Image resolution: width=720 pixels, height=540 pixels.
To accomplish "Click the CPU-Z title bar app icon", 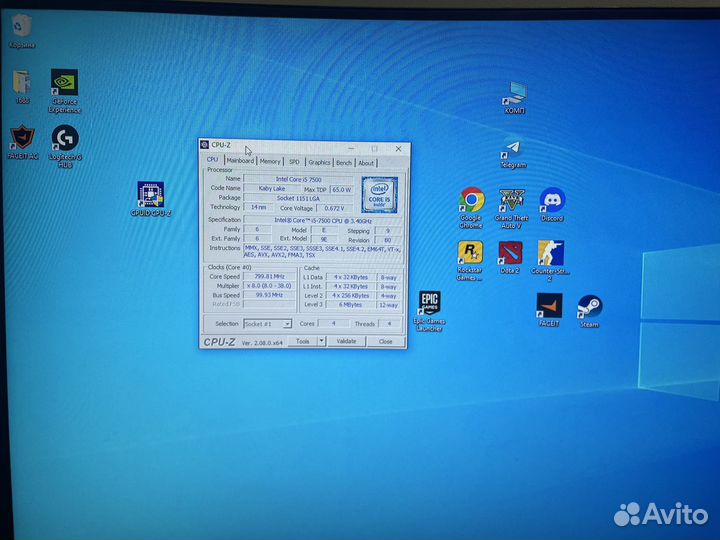I will [204, 145].
